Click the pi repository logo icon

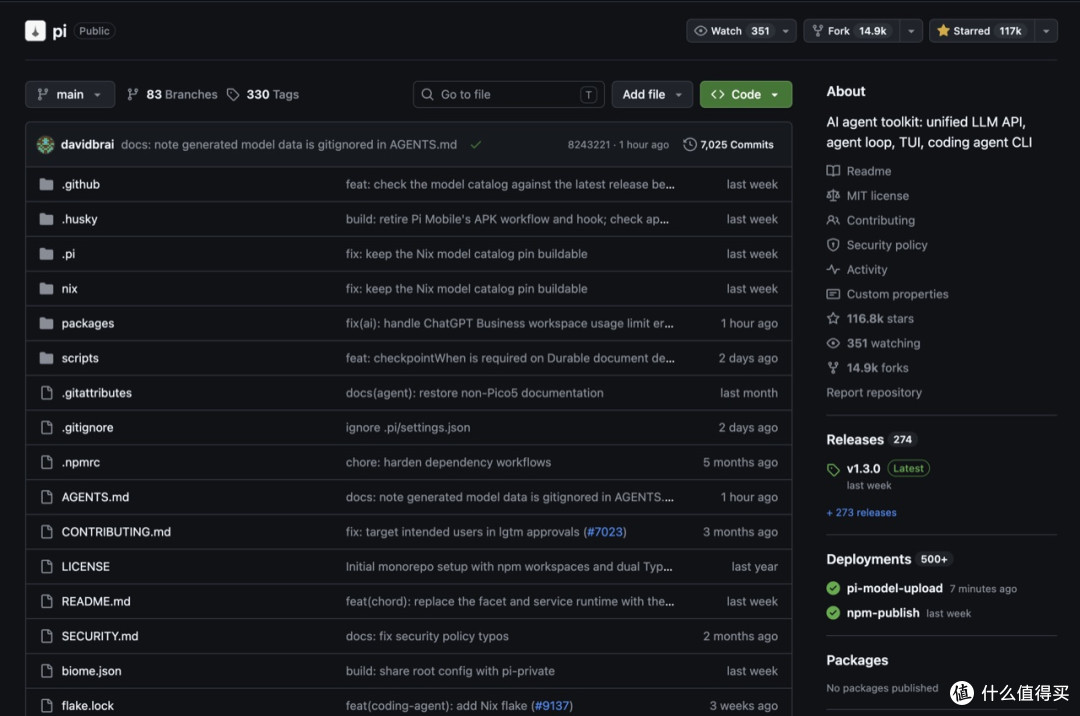(x=35, y=31)
